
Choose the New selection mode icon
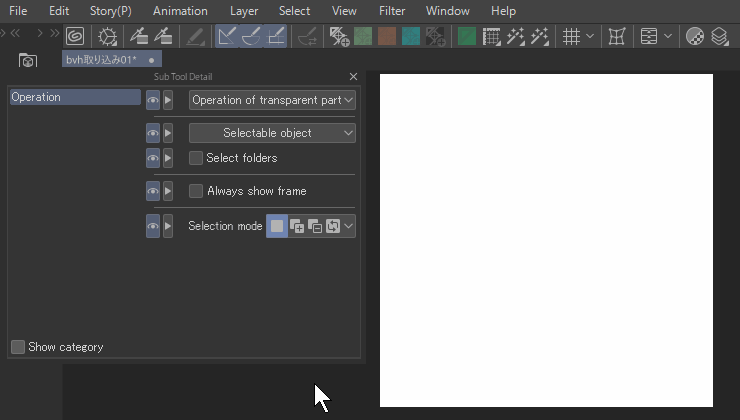click(x=278, y=227)
